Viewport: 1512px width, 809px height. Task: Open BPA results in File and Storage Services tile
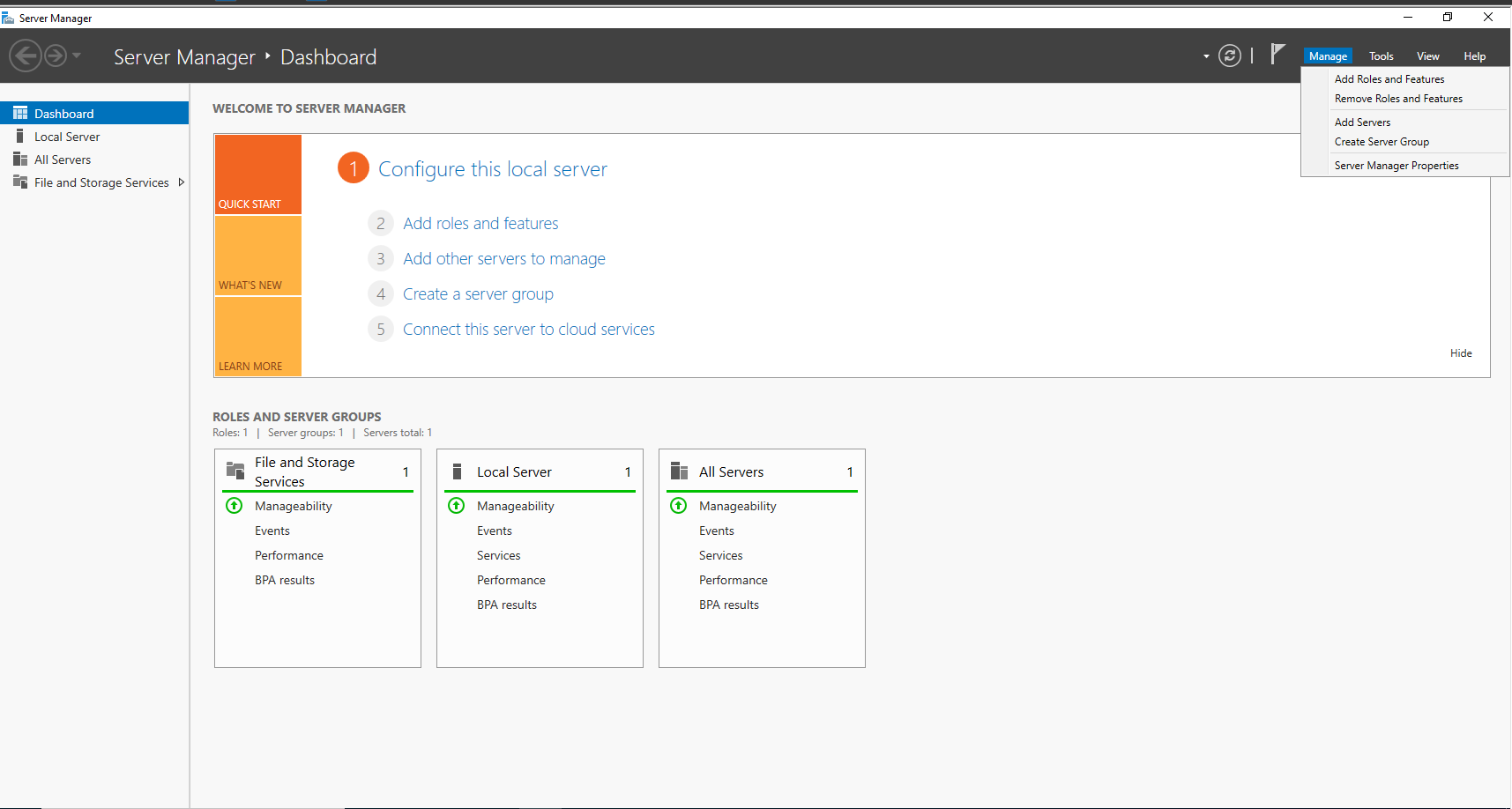tap(285, 581)
